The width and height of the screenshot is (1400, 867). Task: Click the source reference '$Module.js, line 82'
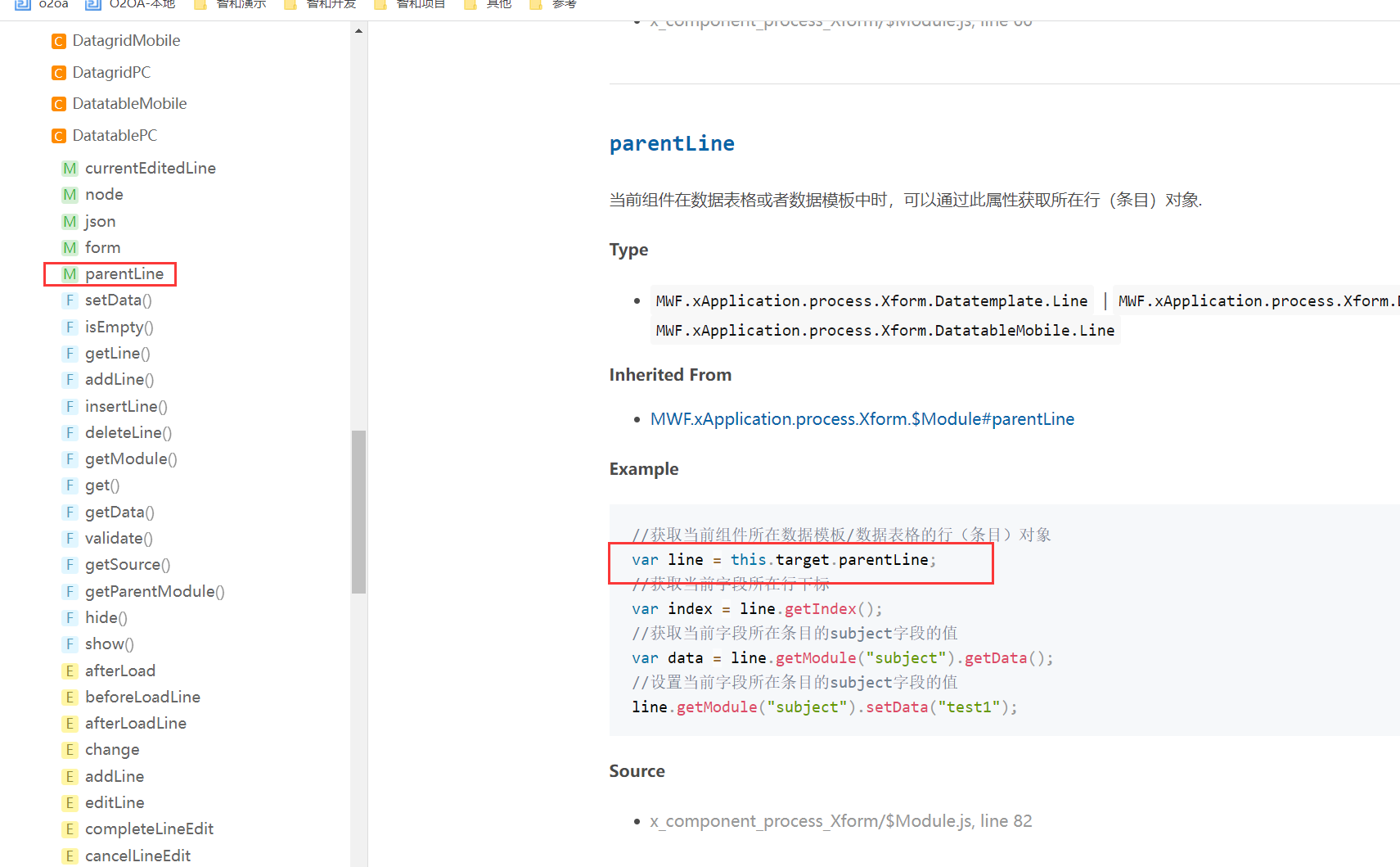tap(841, 821)
